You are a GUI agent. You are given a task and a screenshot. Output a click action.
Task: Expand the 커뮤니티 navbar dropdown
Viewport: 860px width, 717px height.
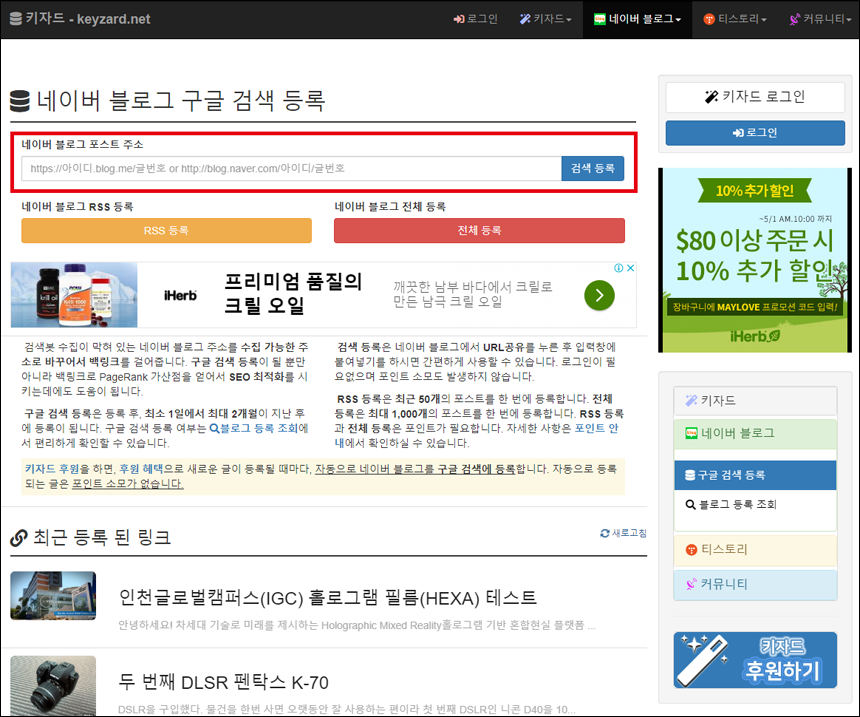(x=821, y=19)
